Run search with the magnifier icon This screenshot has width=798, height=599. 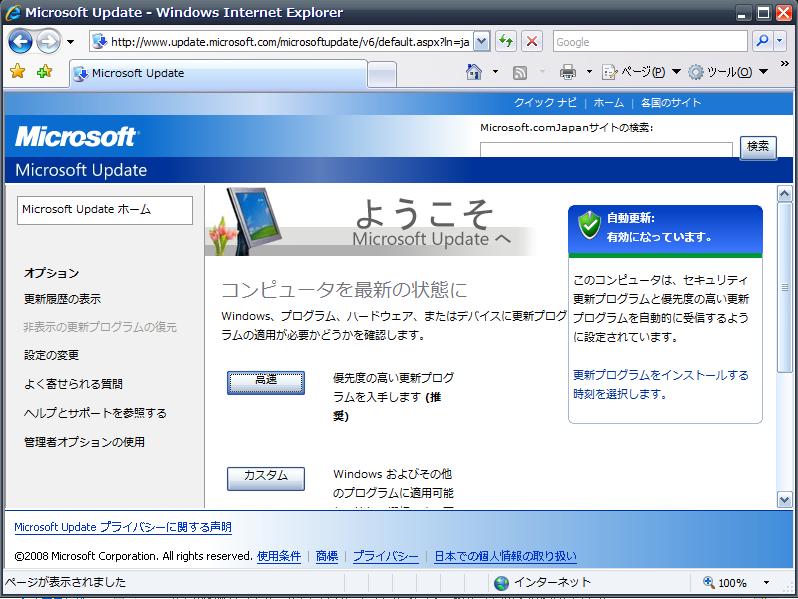(x=762, y=41)
